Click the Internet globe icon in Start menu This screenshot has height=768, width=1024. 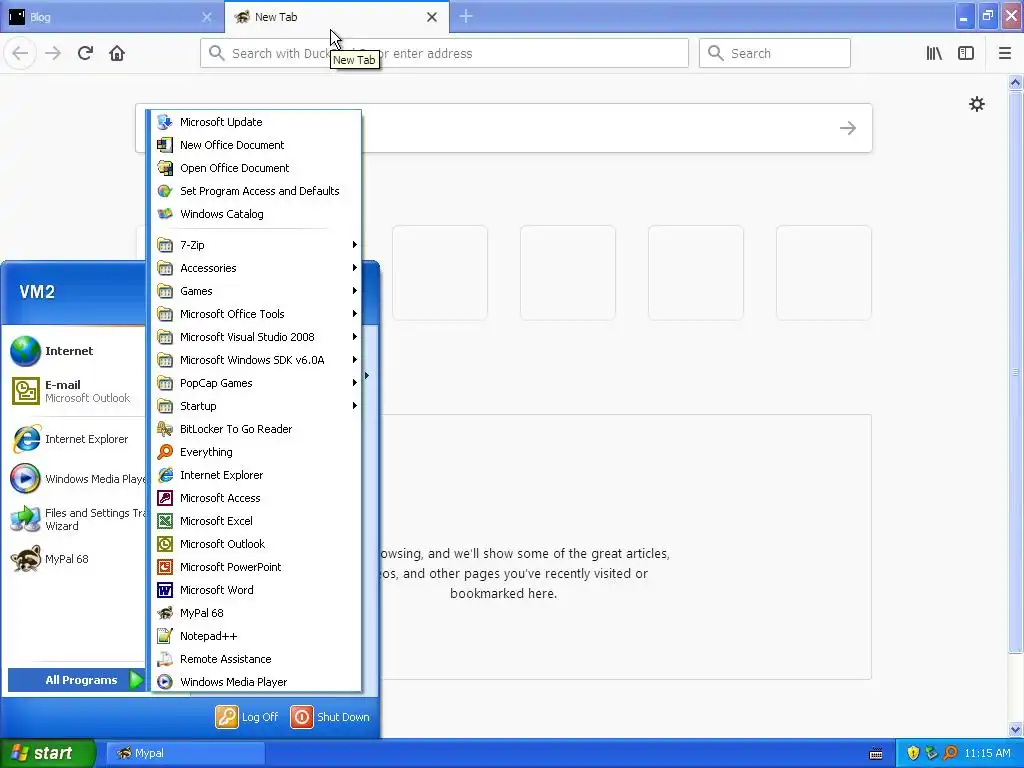[25, 351]
